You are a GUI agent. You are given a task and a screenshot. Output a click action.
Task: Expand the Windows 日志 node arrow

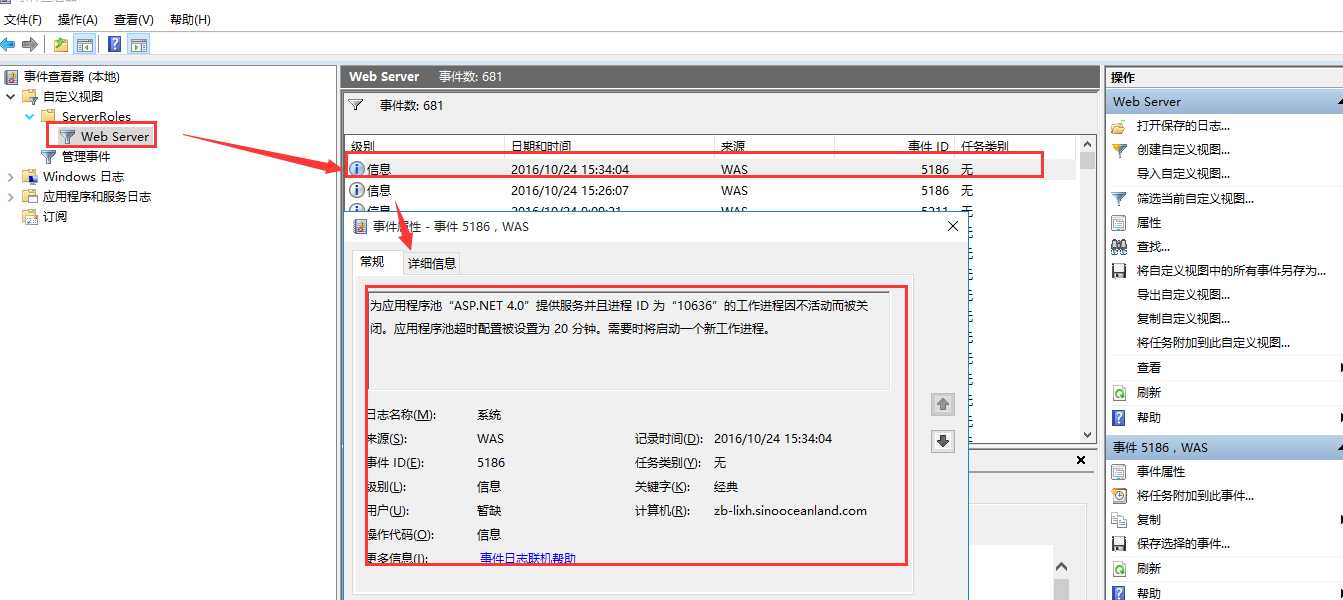point(11,177)
